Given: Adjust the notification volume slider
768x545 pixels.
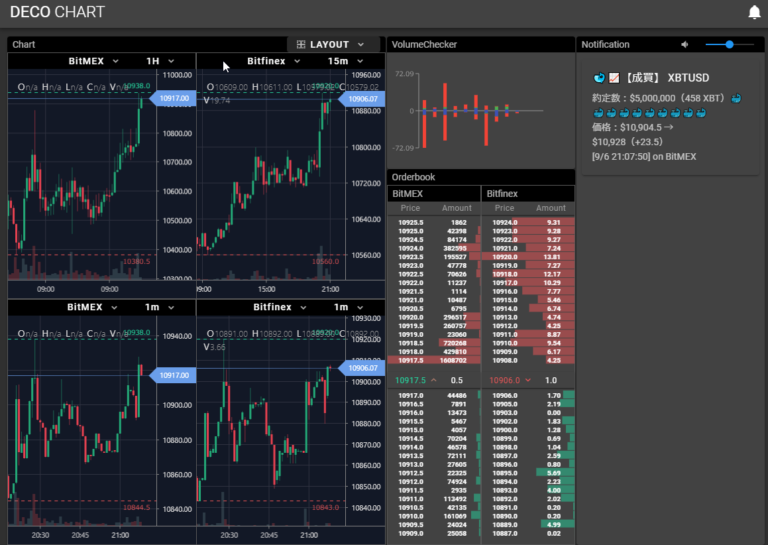Looking at the screenshot, I should [730, 44].
